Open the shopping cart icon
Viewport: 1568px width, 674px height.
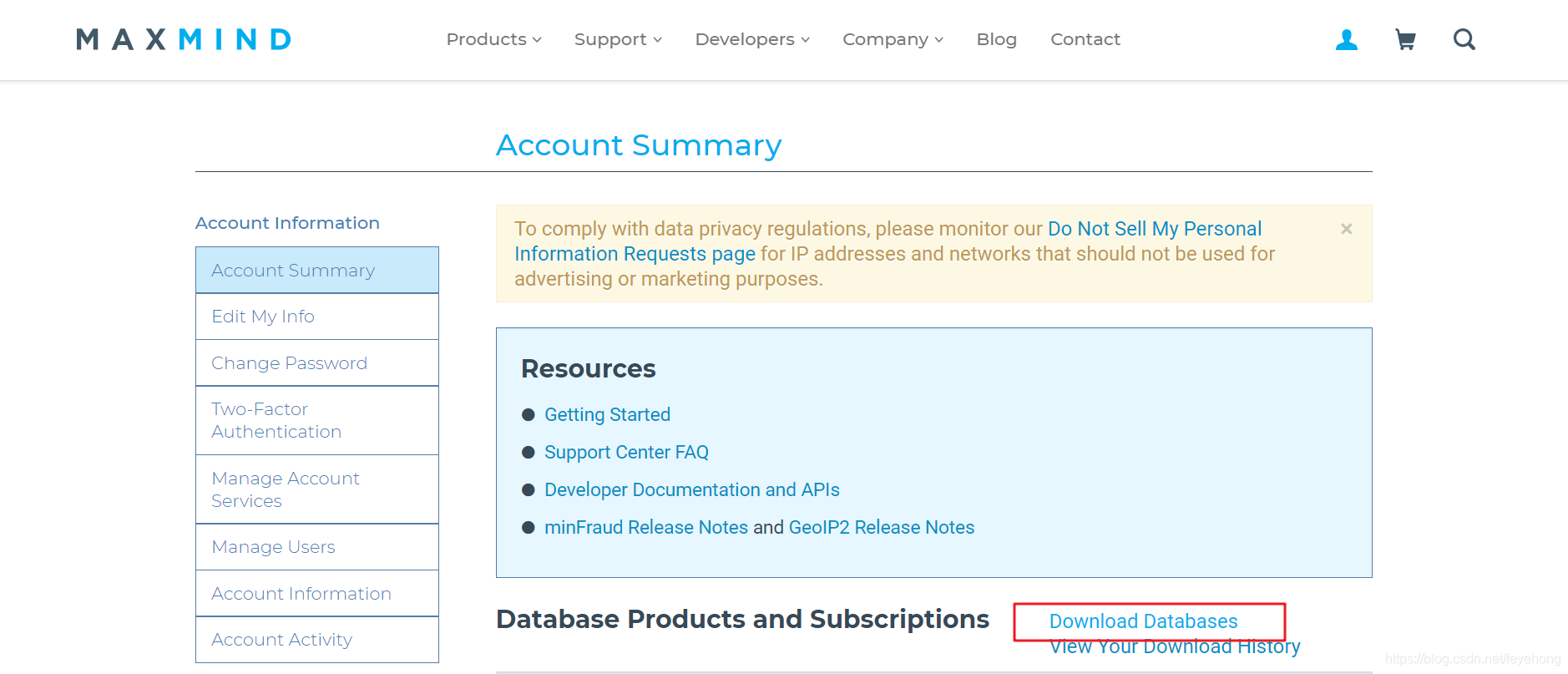(1405, 39)
